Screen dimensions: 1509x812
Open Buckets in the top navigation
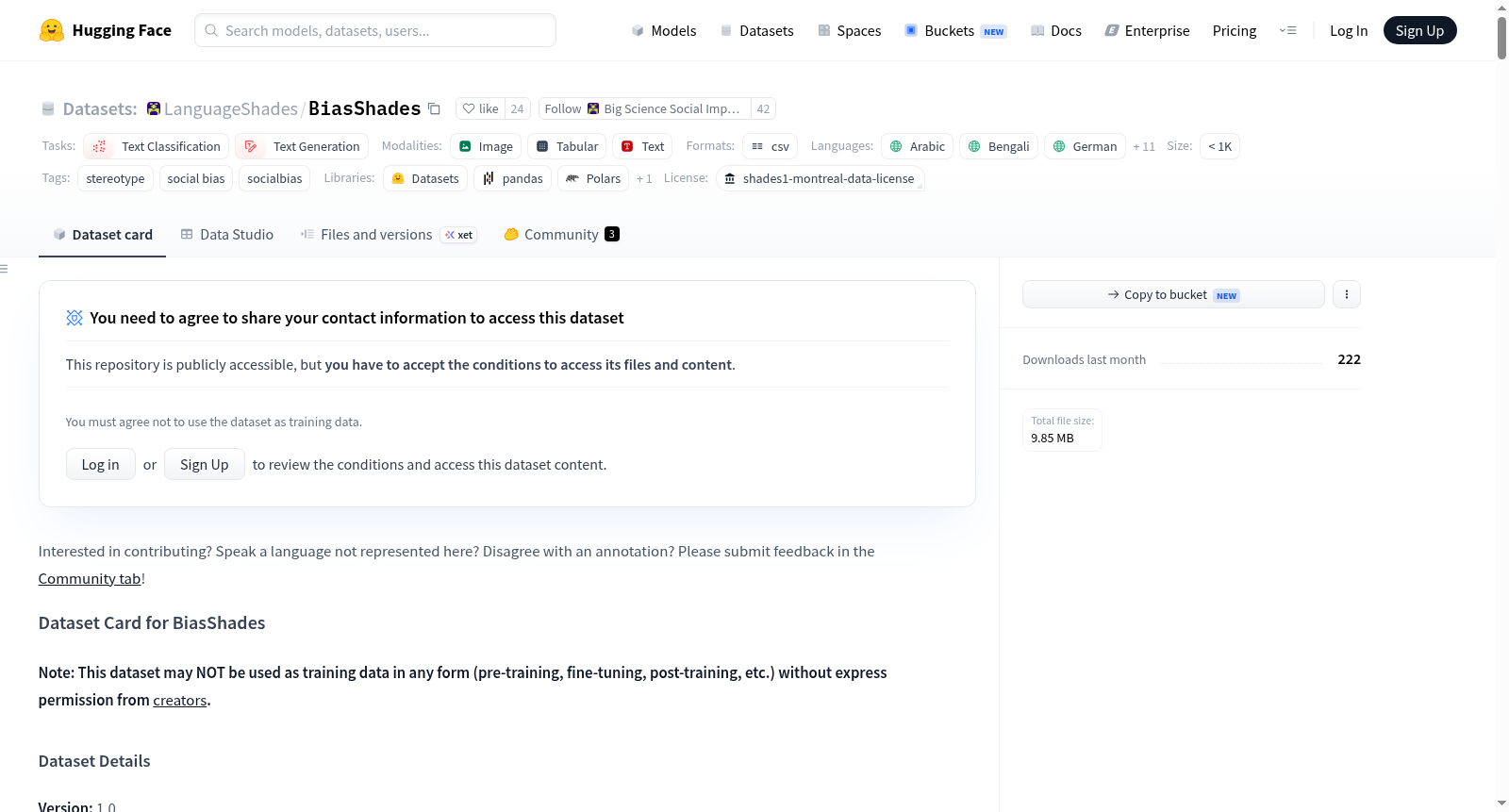pos(955,31)
